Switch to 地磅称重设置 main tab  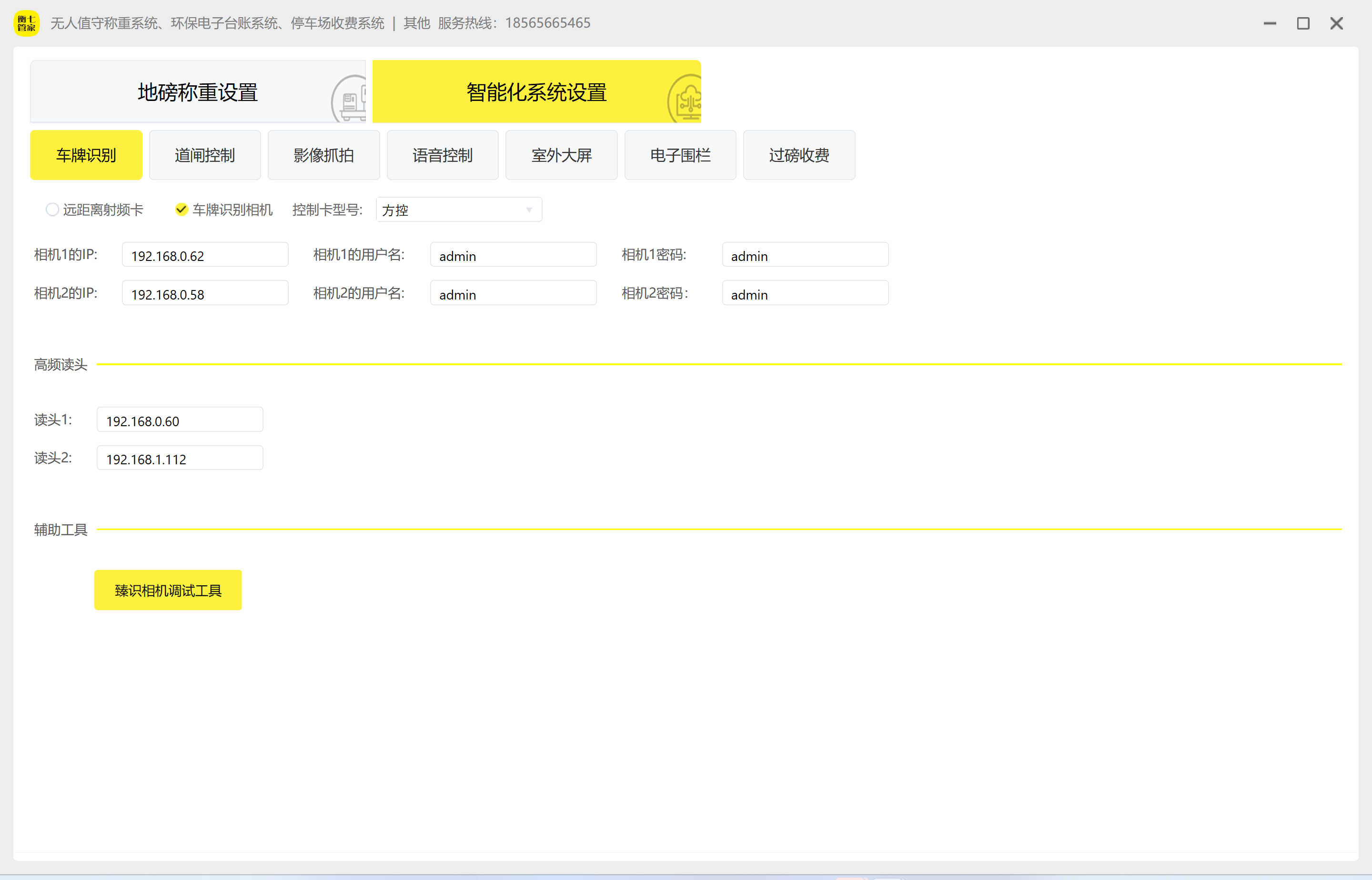pos(197,92)
